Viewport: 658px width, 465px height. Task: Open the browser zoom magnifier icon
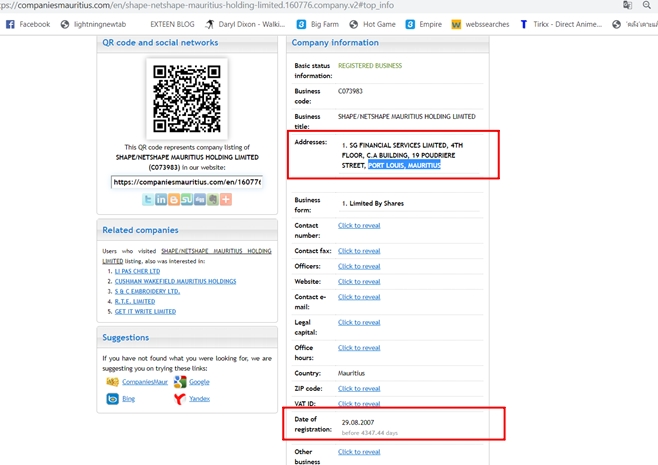(647, 5)
